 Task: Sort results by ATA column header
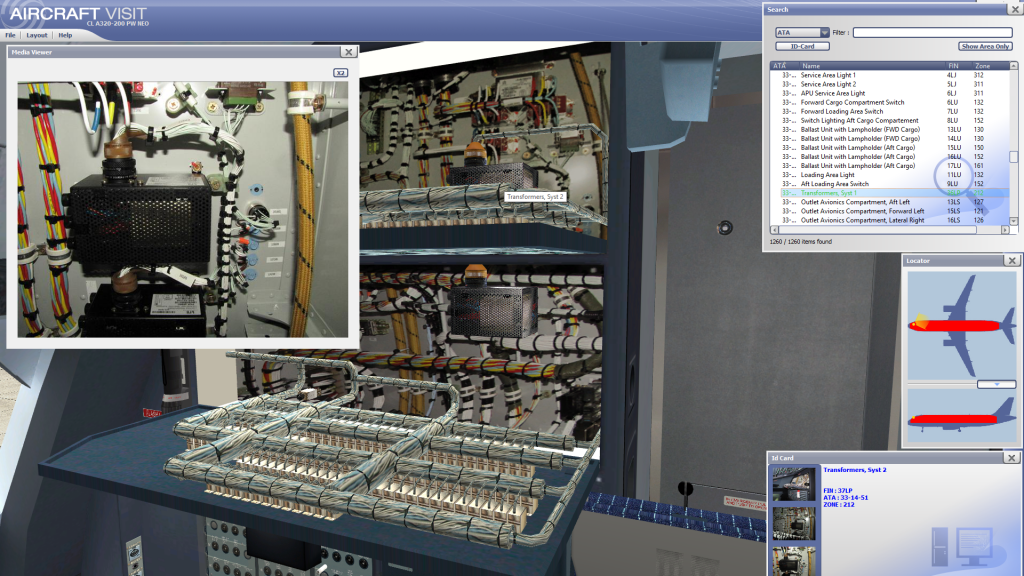tap(784, 66)
